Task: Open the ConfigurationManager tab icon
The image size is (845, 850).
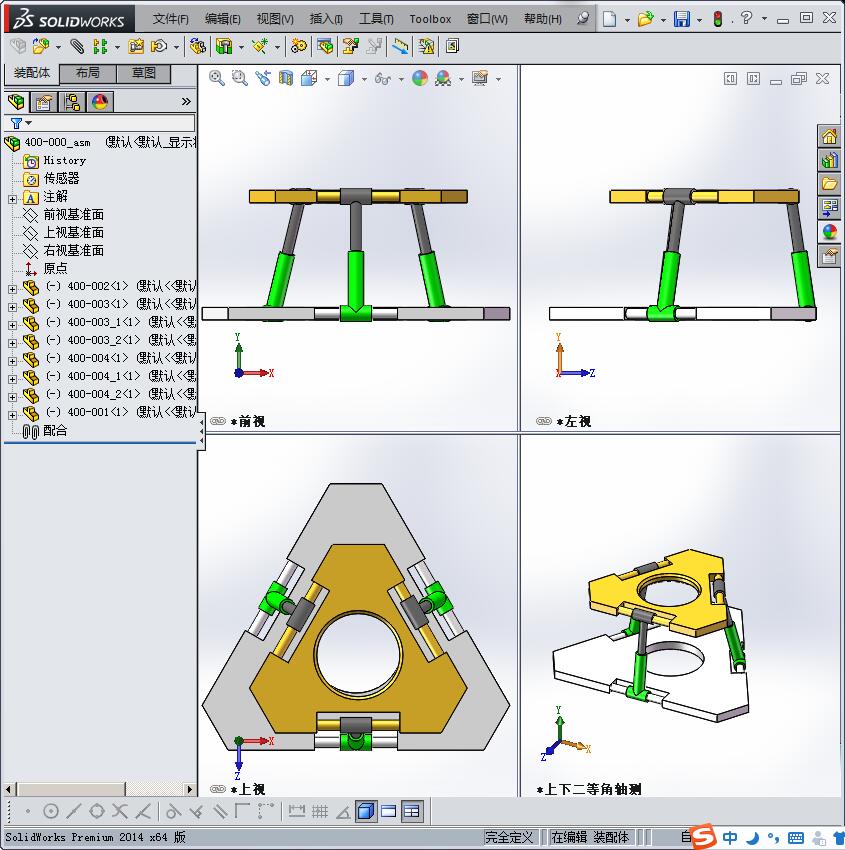Action: coord(72,101)
